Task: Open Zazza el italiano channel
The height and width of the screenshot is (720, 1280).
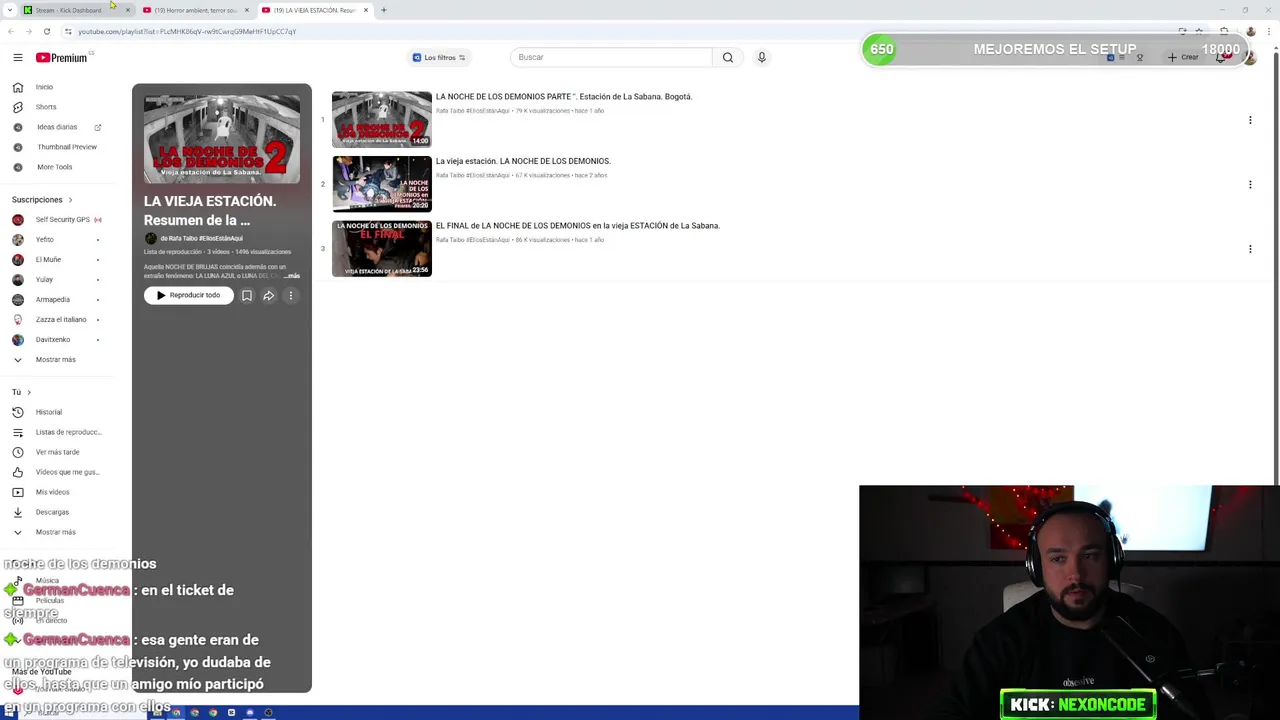Action: (x=61, y=319)
